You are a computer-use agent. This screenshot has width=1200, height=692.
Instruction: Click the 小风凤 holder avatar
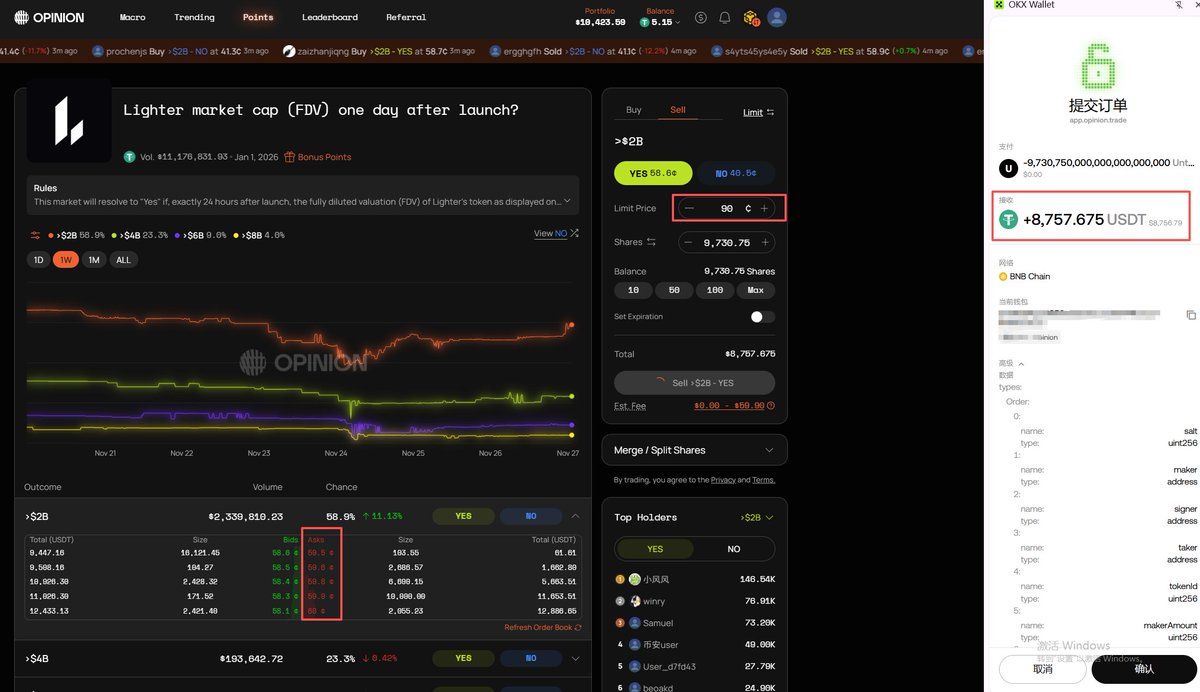[x=635, y=579]
